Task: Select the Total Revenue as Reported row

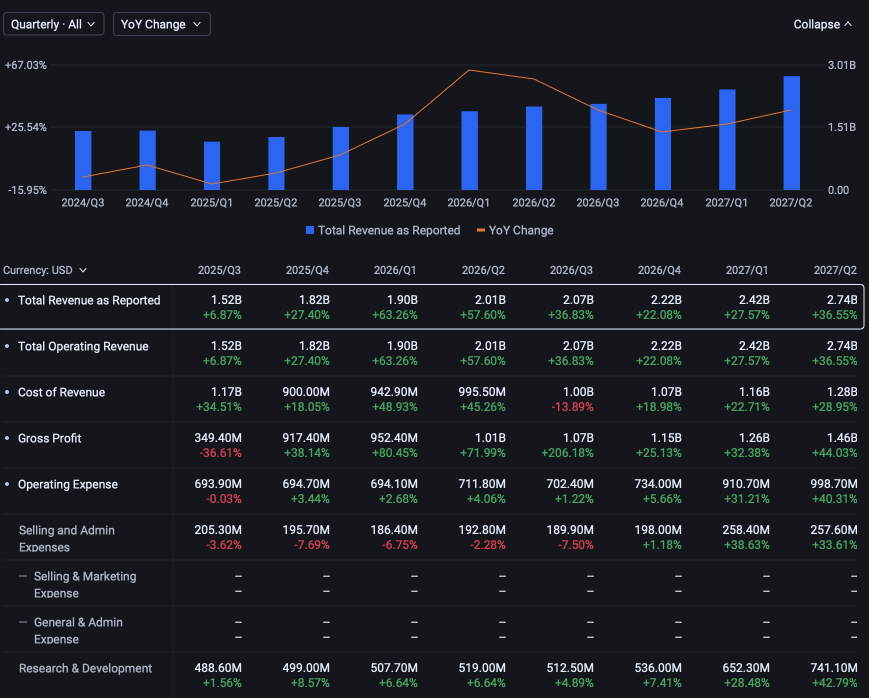Action: click(x=432, y=307)
